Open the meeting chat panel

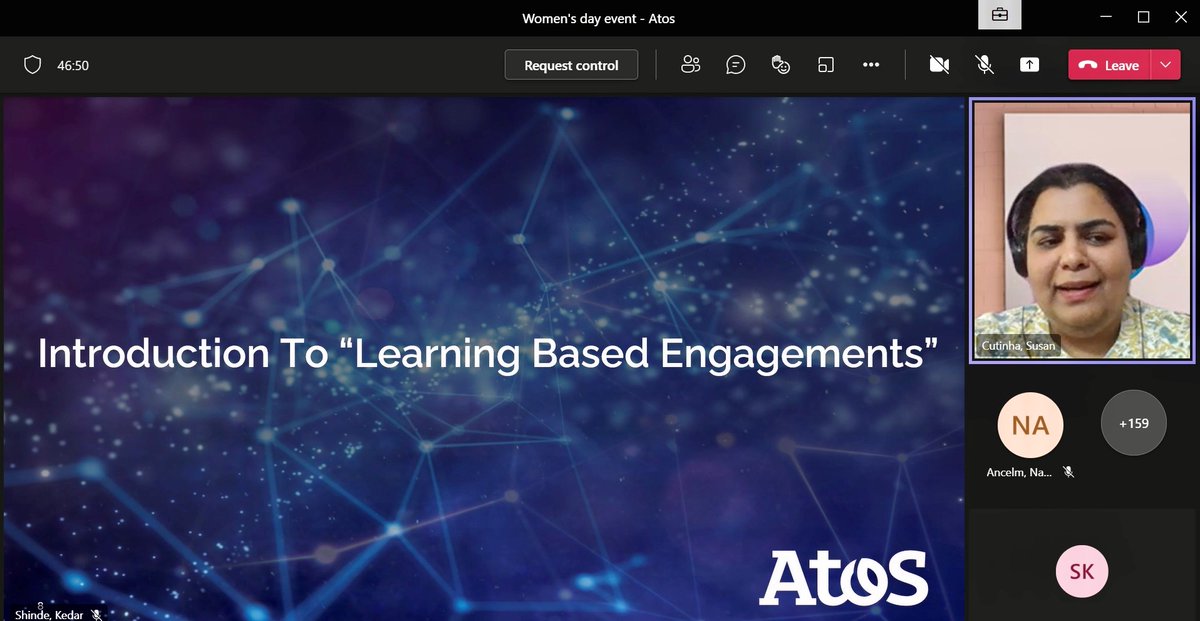pyautogui.click(x=736, y=65)
